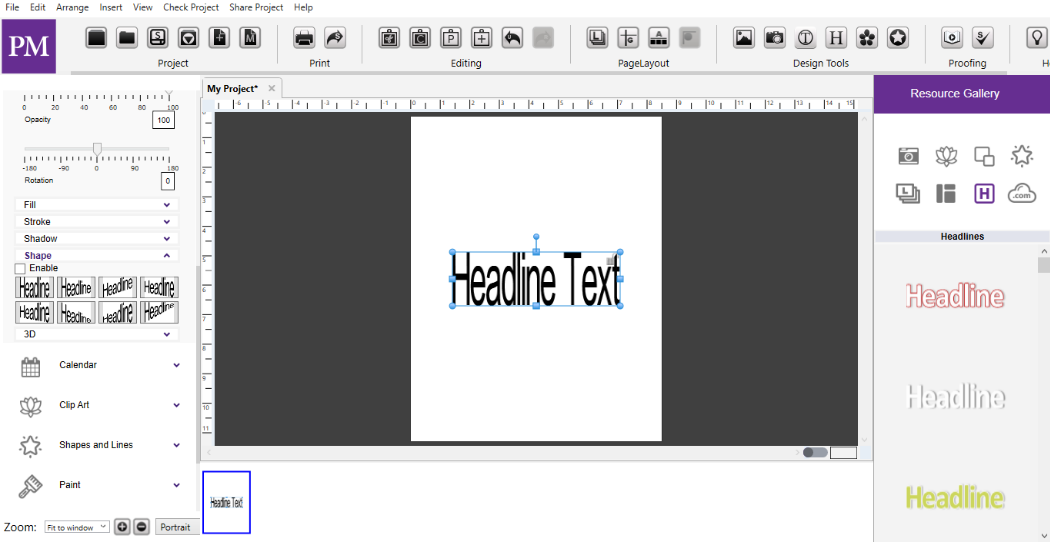
Task: Click the Rotation slider handle
Action: click(x=97, y=149)
